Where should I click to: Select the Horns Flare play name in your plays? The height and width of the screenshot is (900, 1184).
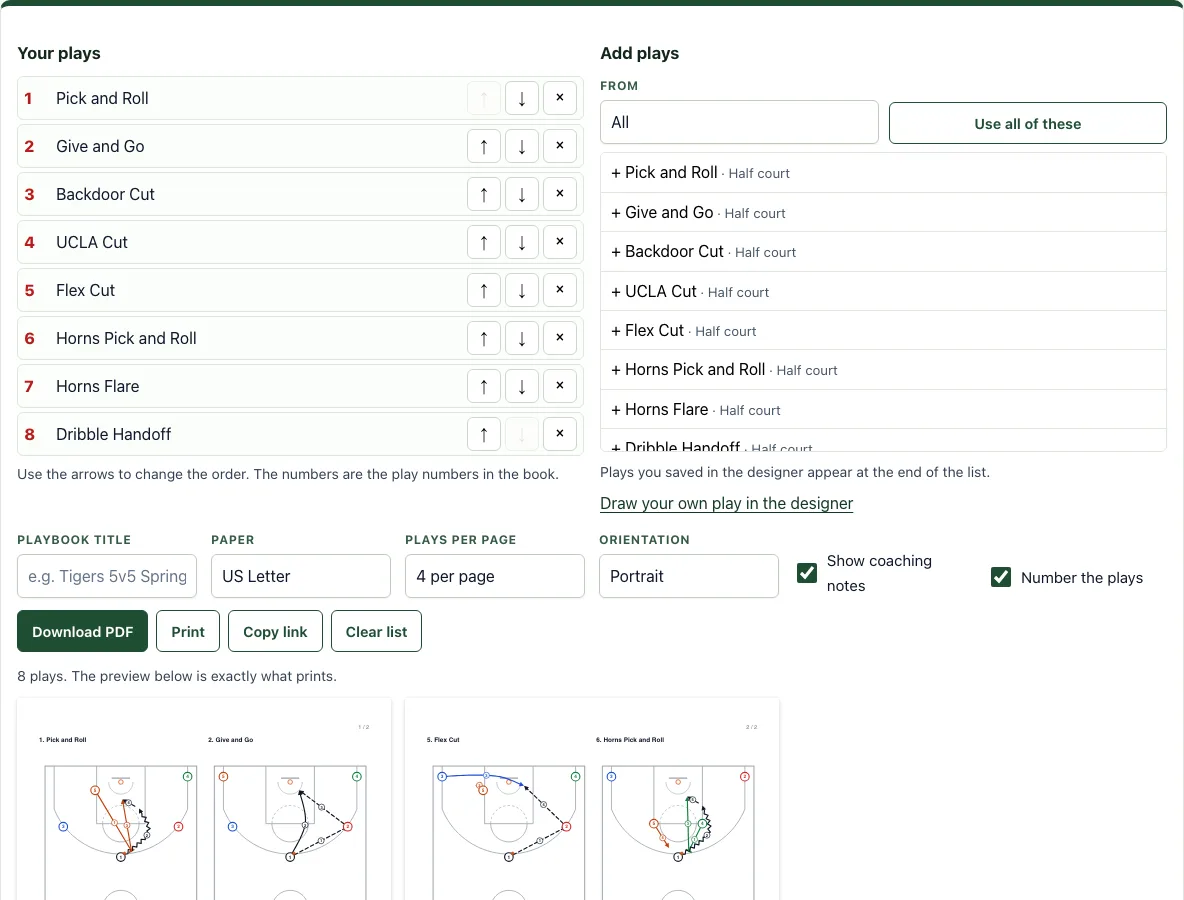pos(97,387)
